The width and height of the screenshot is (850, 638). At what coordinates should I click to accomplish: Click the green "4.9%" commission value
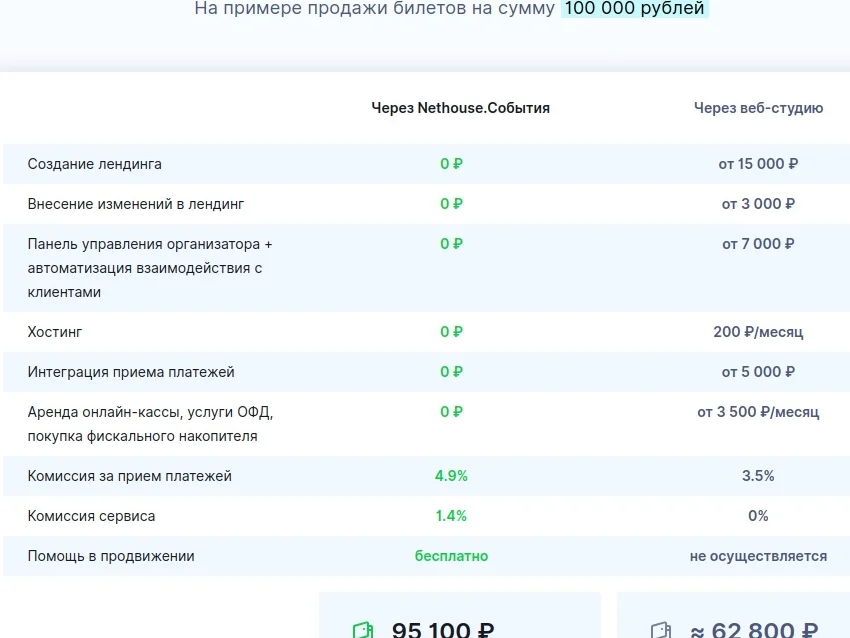coord(450,476)
